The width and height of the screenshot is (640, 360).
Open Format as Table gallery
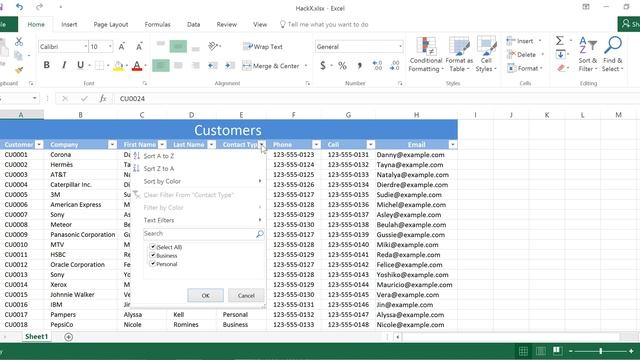(459, 54)
